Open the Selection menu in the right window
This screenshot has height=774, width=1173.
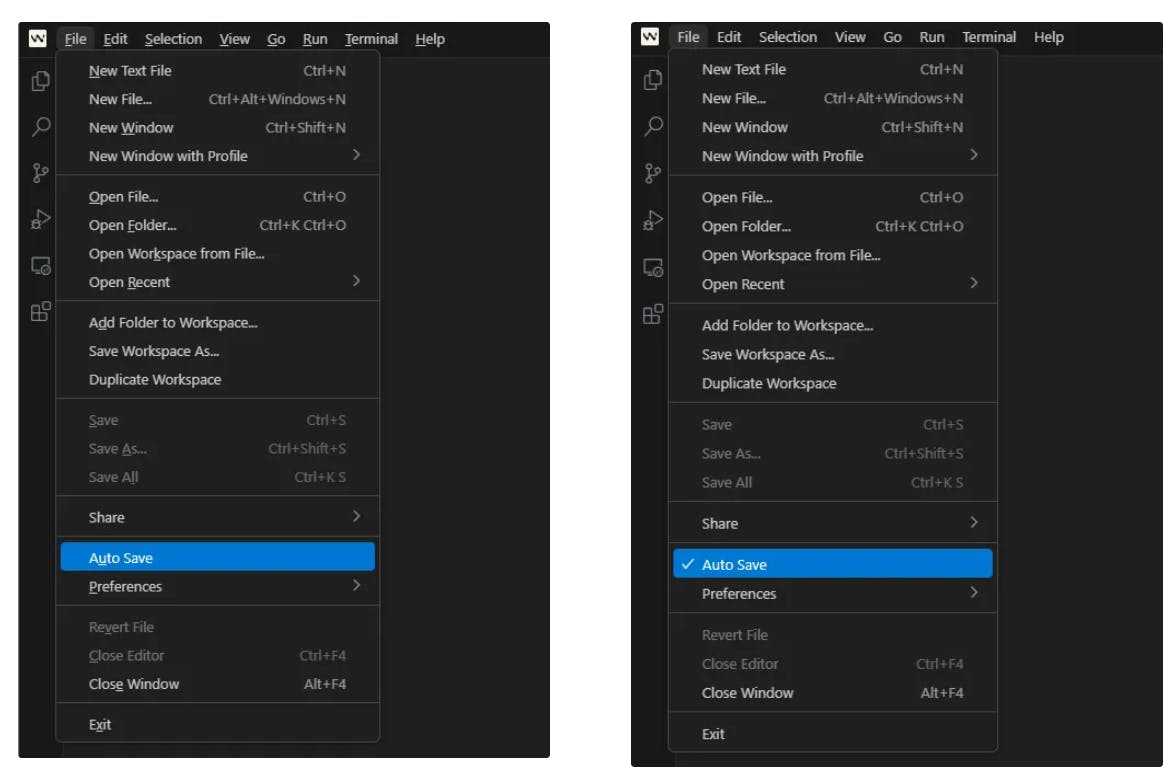[x=787, y=37]
